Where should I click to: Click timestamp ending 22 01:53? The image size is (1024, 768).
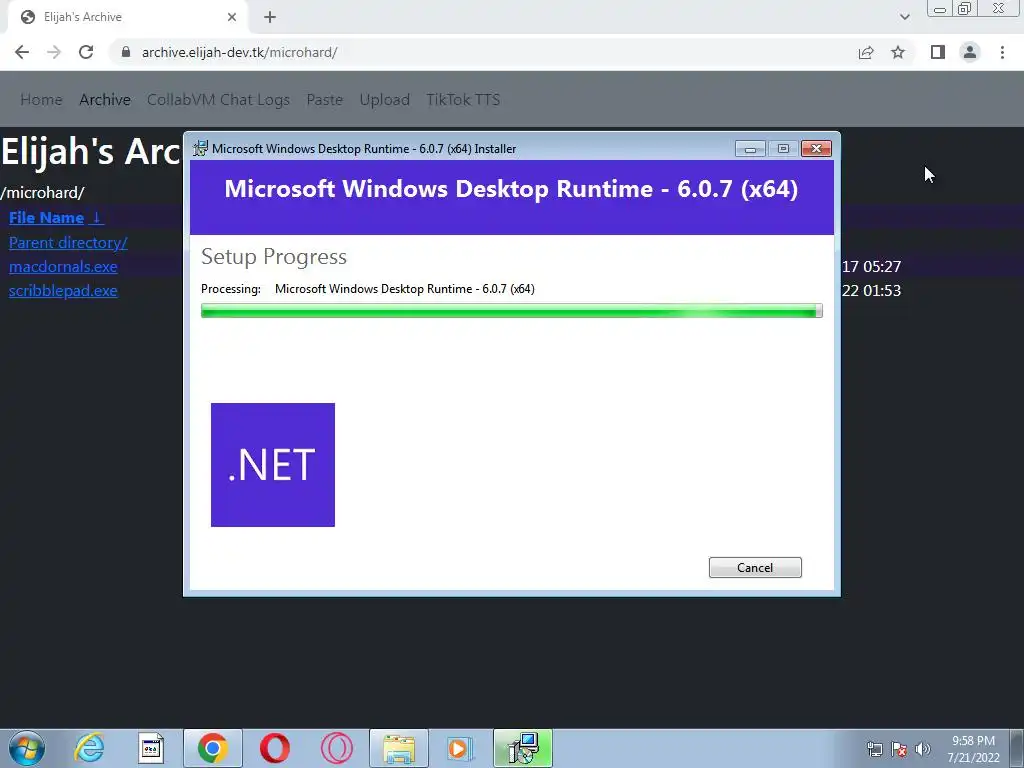coord(871,291)
